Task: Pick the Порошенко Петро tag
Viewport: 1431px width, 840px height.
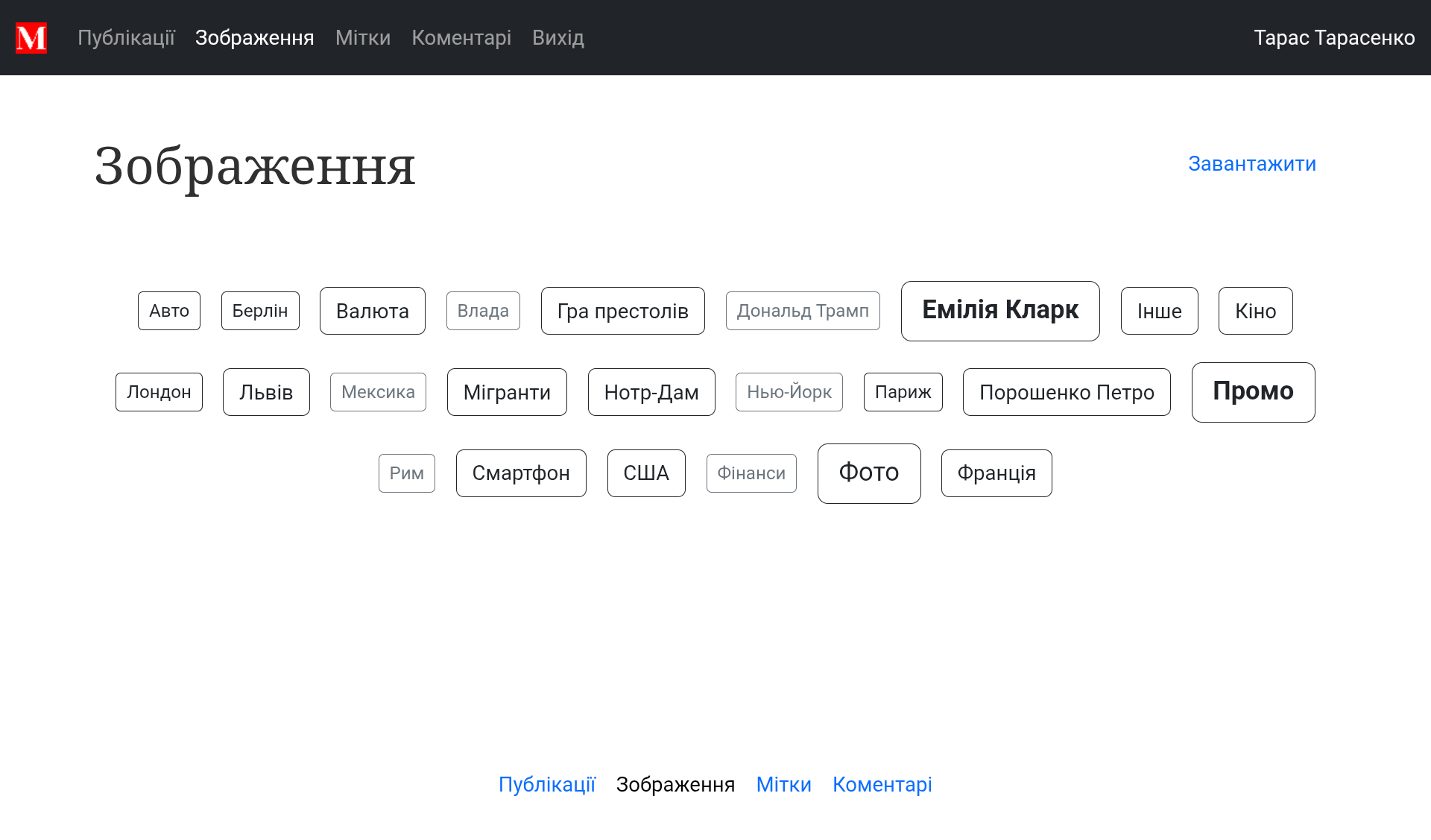Action: point(1066,392)
